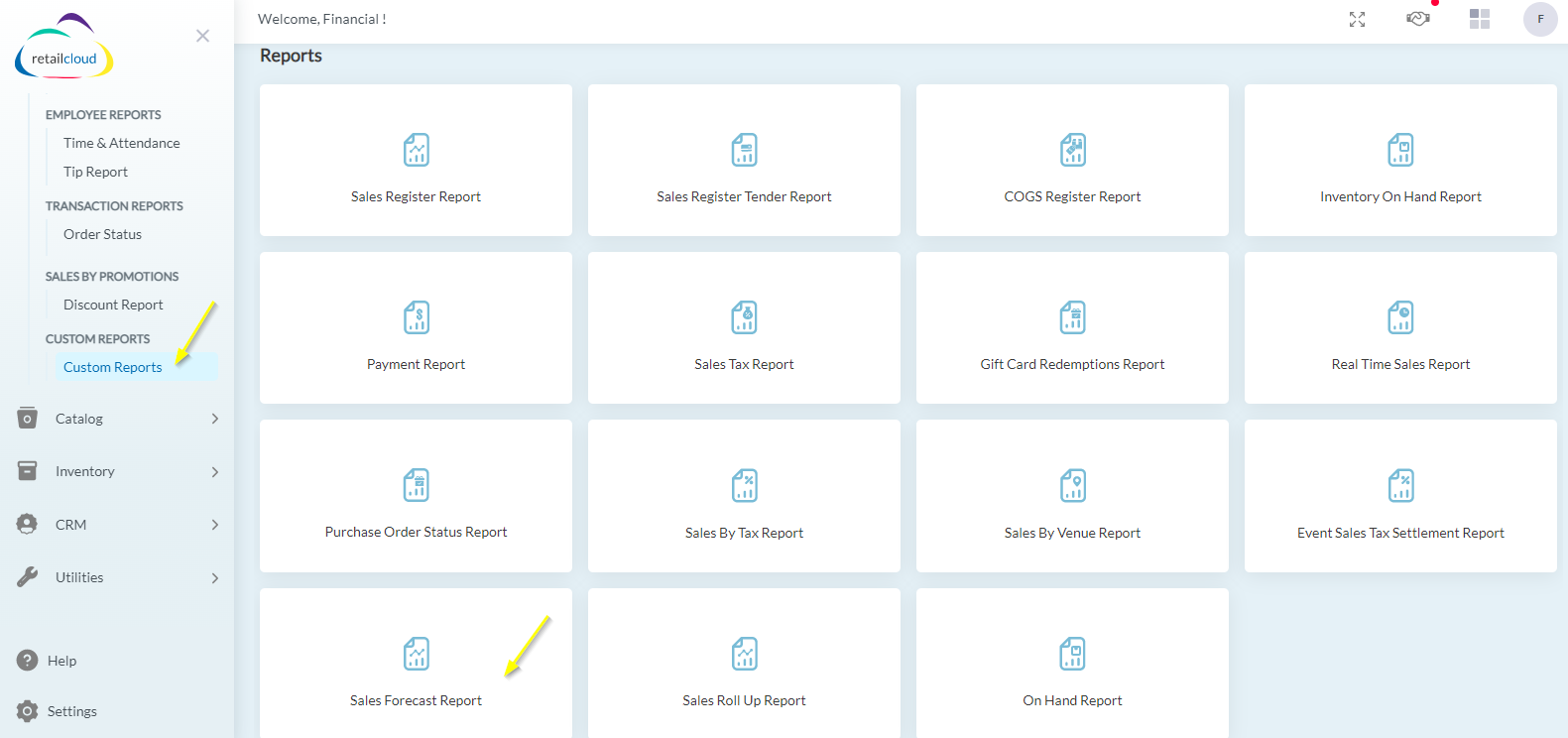1568x738 pixels.
Task: Click the Catalog bag icon in sidebar
Action: coord(28,418)
